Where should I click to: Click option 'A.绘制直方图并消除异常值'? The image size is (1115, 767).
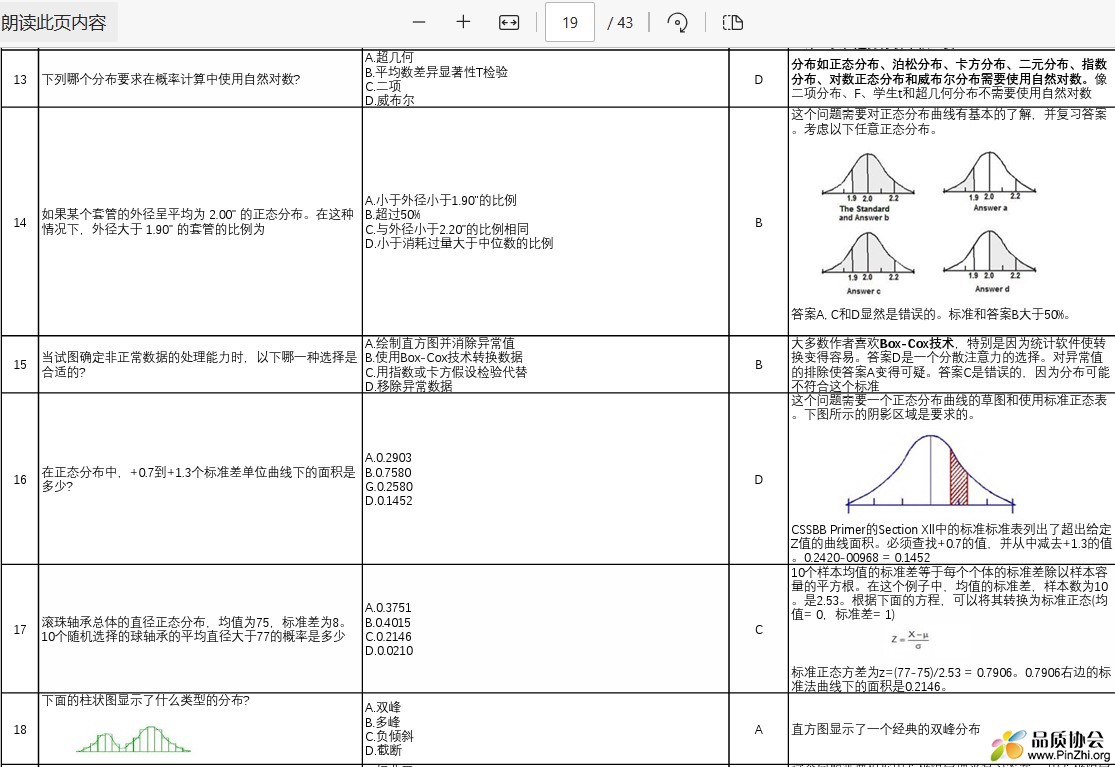point(439,343)
